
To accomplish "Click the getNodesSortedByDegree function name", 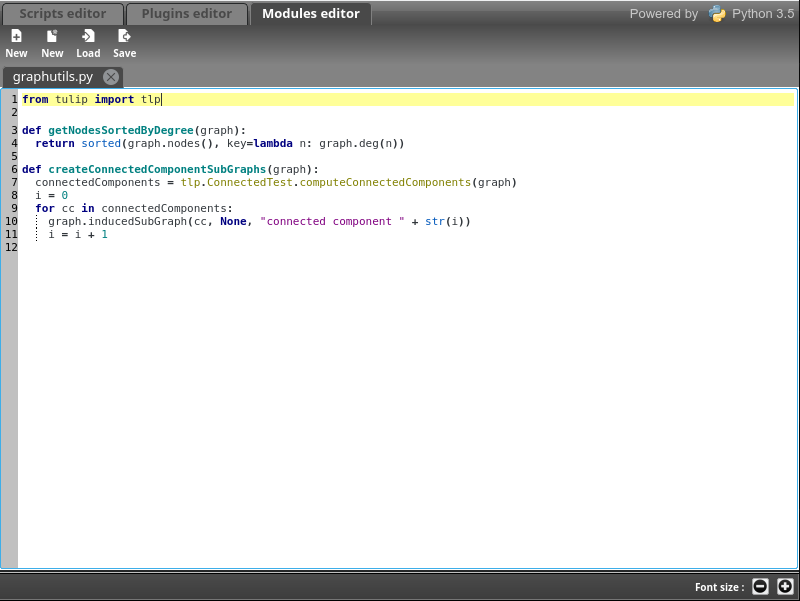I will [x=120, y=130].
